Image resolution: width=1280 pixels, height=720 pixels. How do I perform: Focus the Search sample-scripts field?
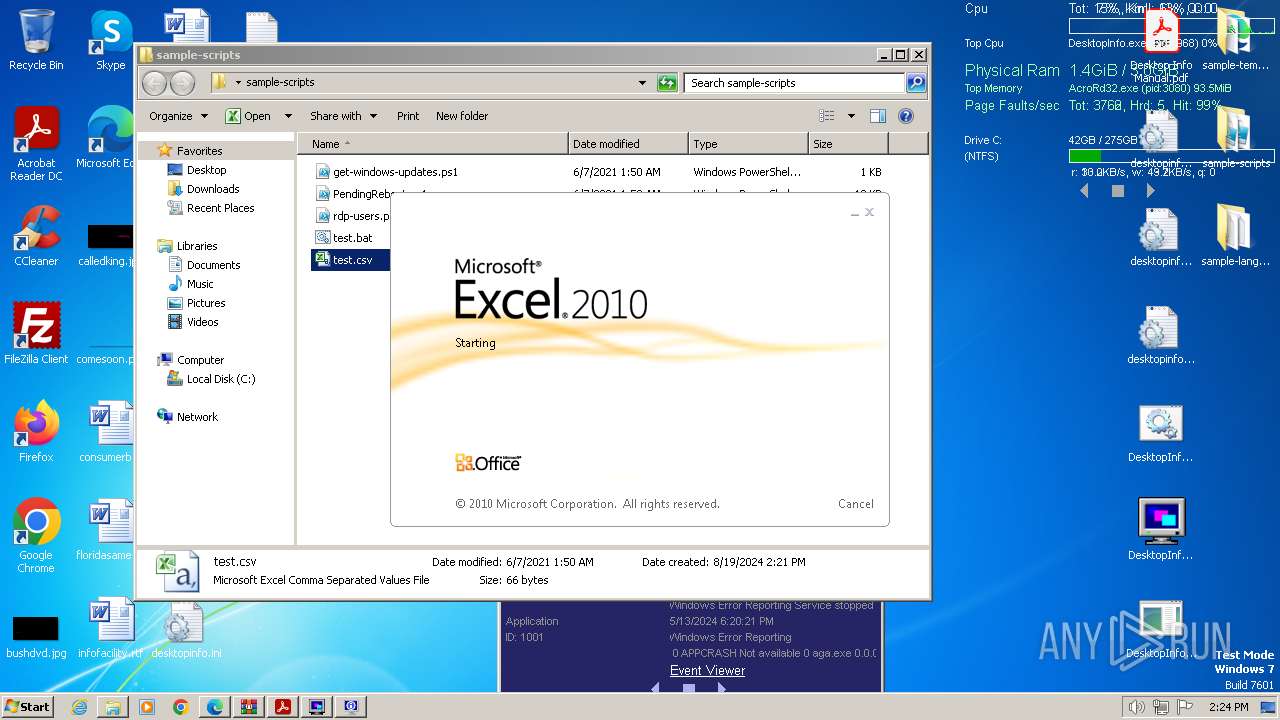[795, 83]
